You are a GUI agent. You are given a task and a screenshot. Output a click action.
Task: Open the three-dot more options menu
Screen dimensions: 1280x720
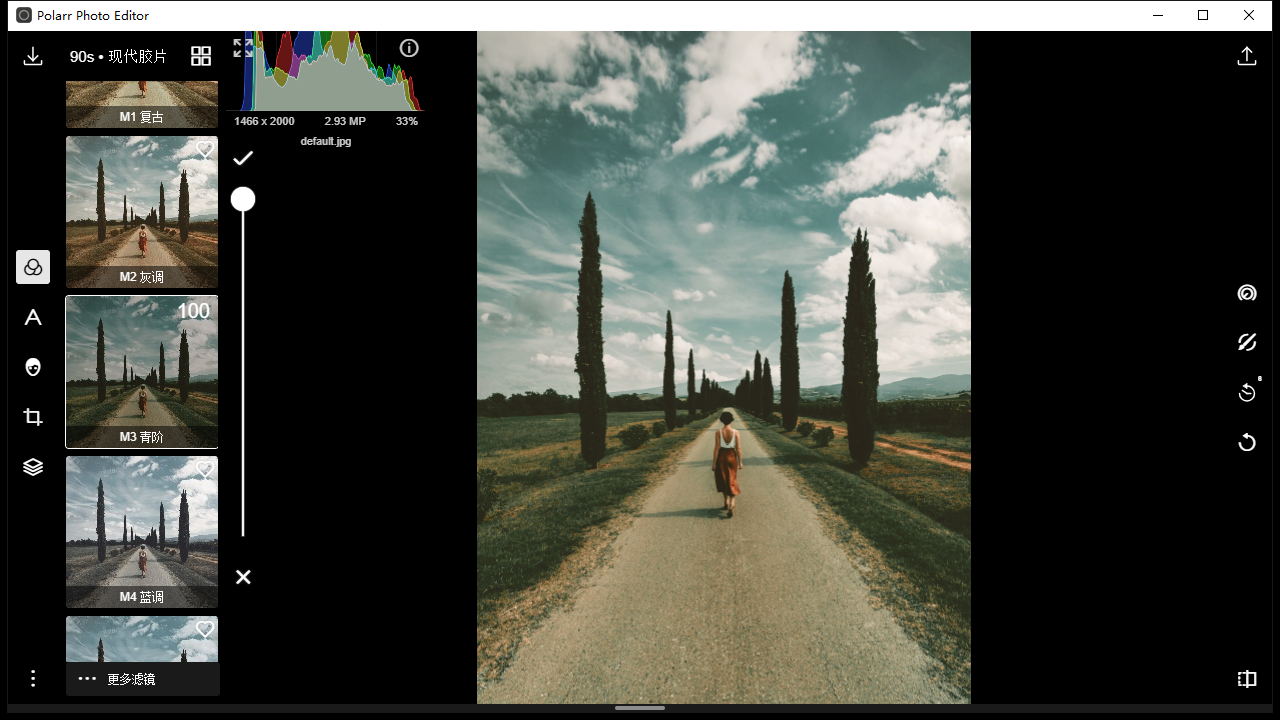point(33,679)
